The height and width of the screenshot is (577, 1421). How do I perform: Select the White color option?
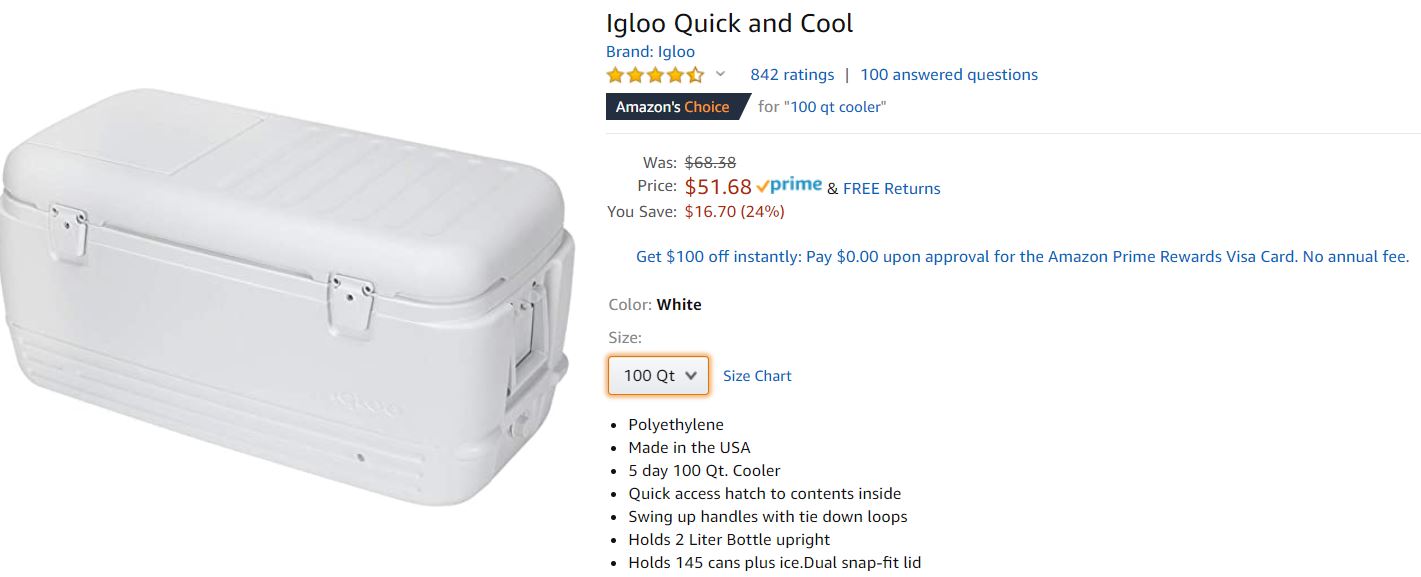[x=679, y=304]
